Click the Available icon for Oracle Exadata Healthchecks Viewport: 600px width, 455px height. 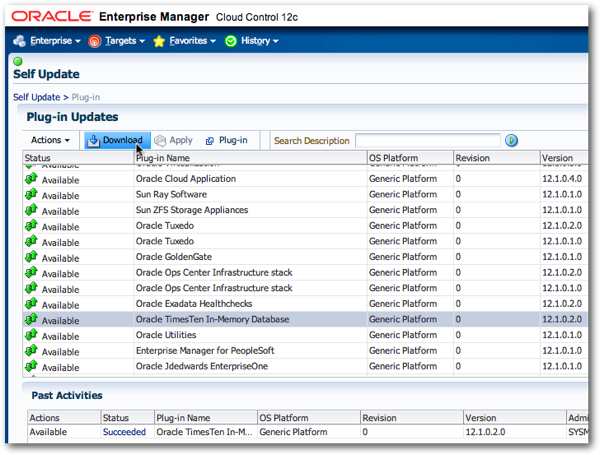click(x=31, y=304)
